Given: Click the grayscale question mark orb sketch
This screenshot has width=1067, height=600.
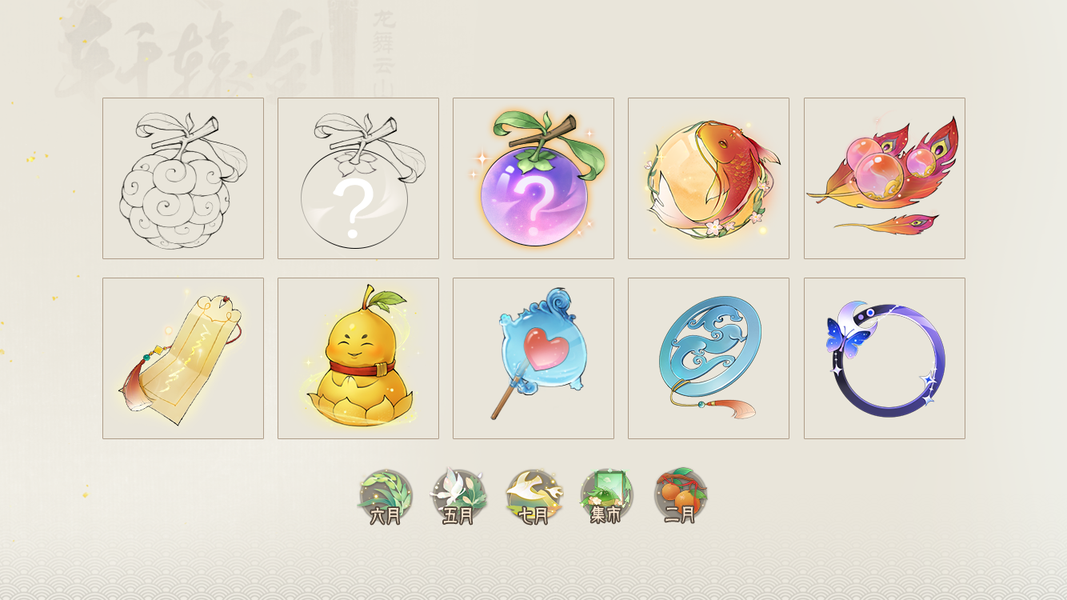Looking at the screenshot, I should pyautogui.click(x=358, y=178).
